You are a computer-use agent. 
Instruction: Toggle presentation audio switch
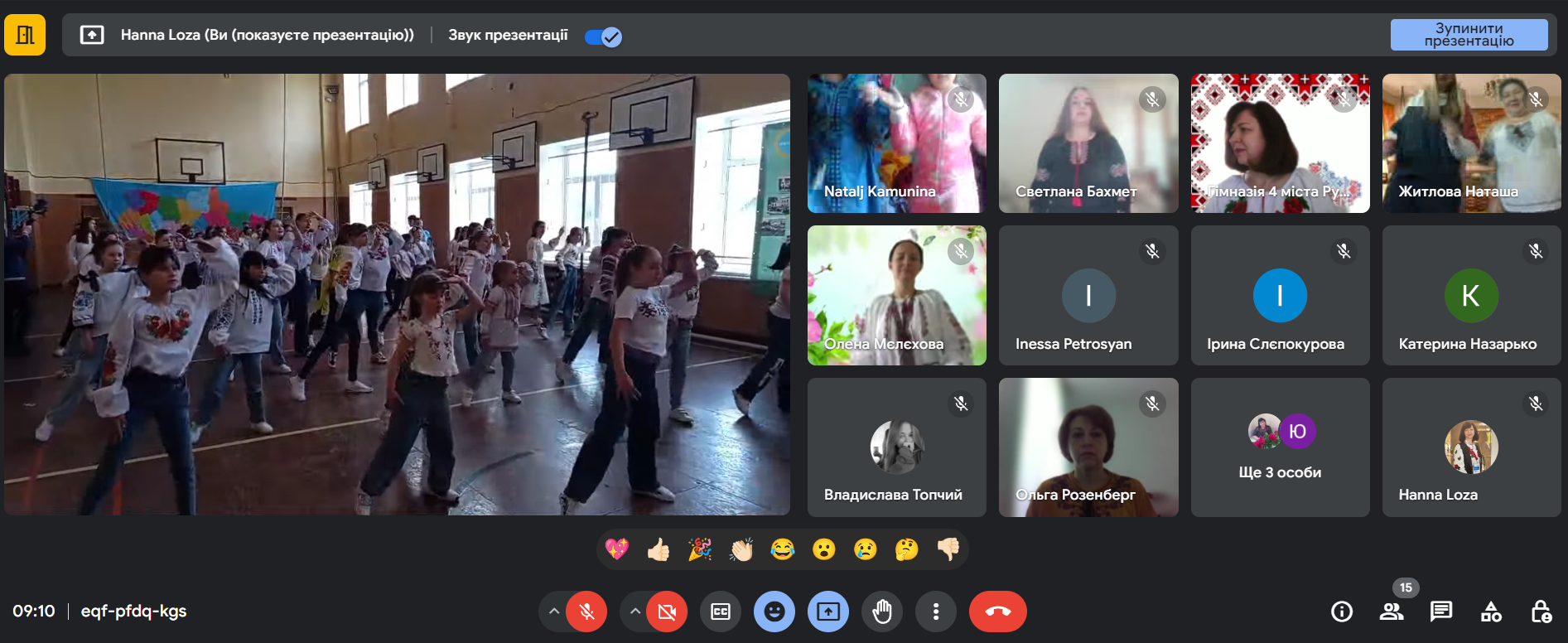pos(603,36)
